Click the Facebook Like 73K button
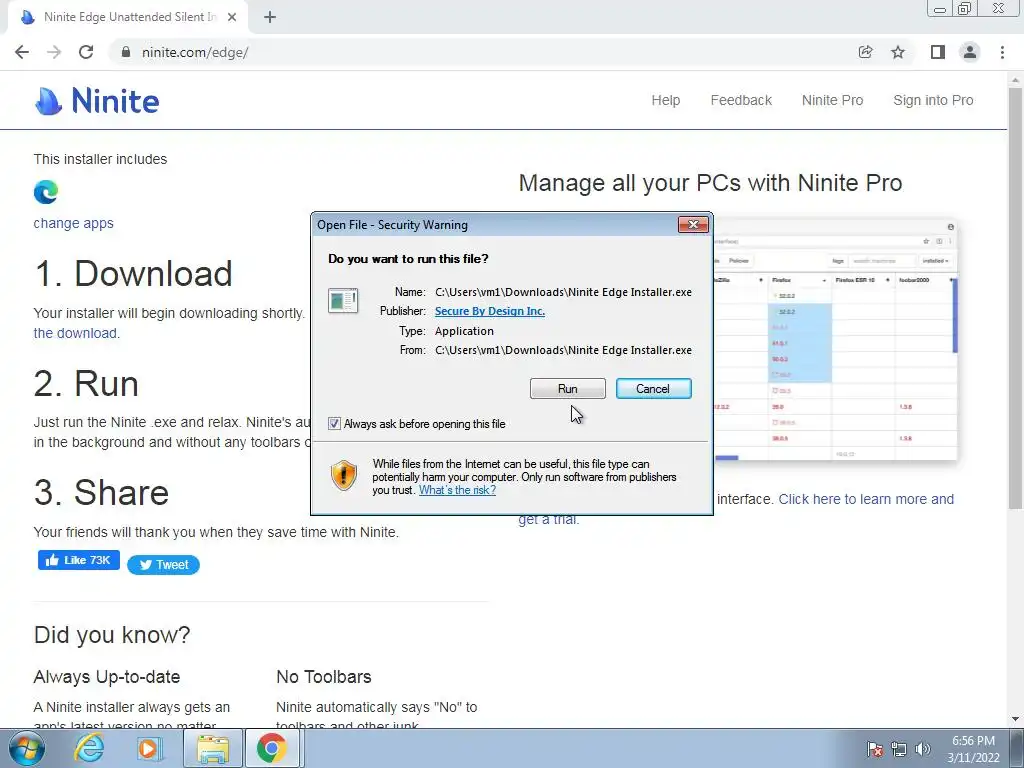Image resolution: width=1024 pixels, height=768 pixels. [78, 560]
